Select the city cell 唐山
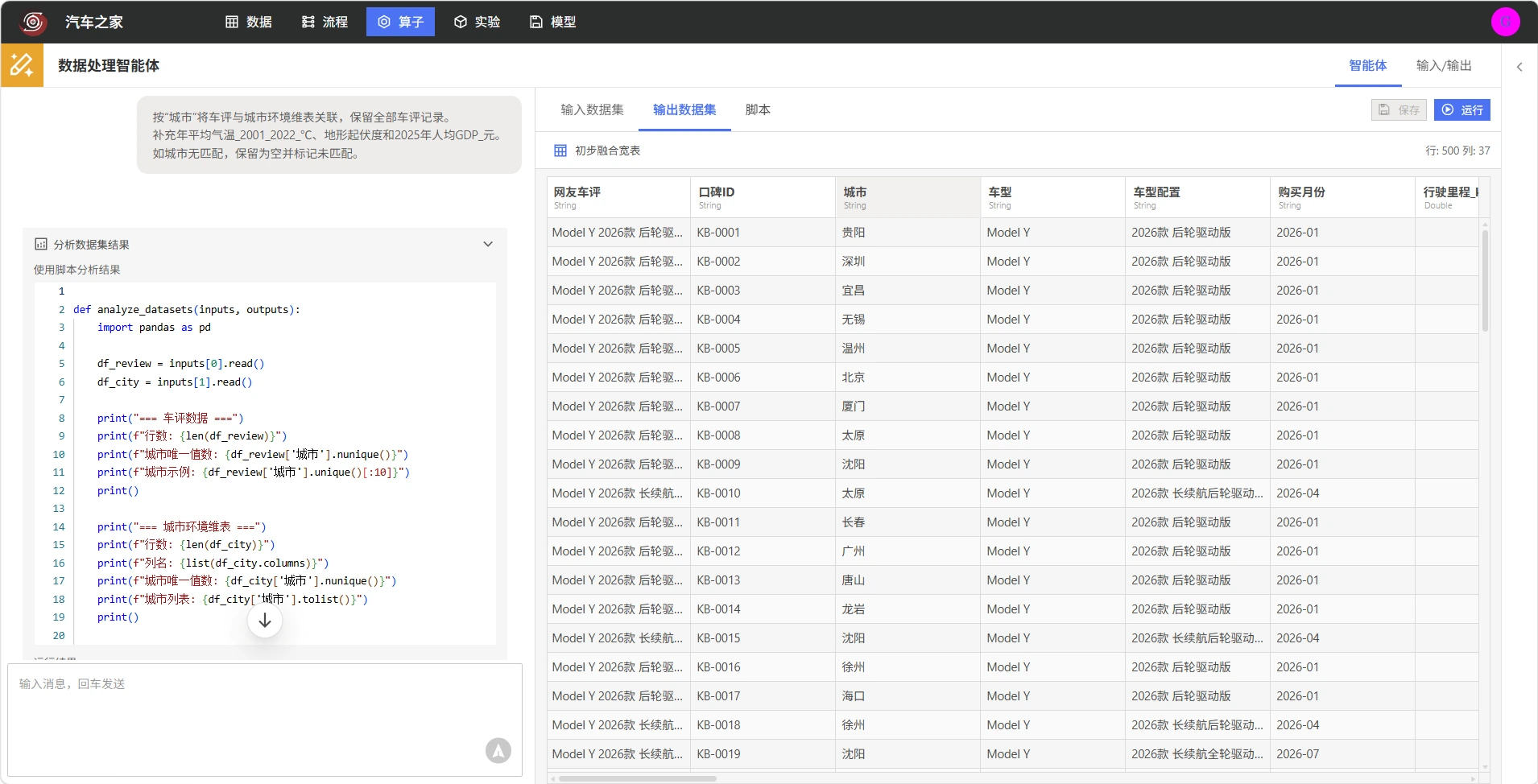This screenshot has height=784, width=1538. tap(908, 580)
